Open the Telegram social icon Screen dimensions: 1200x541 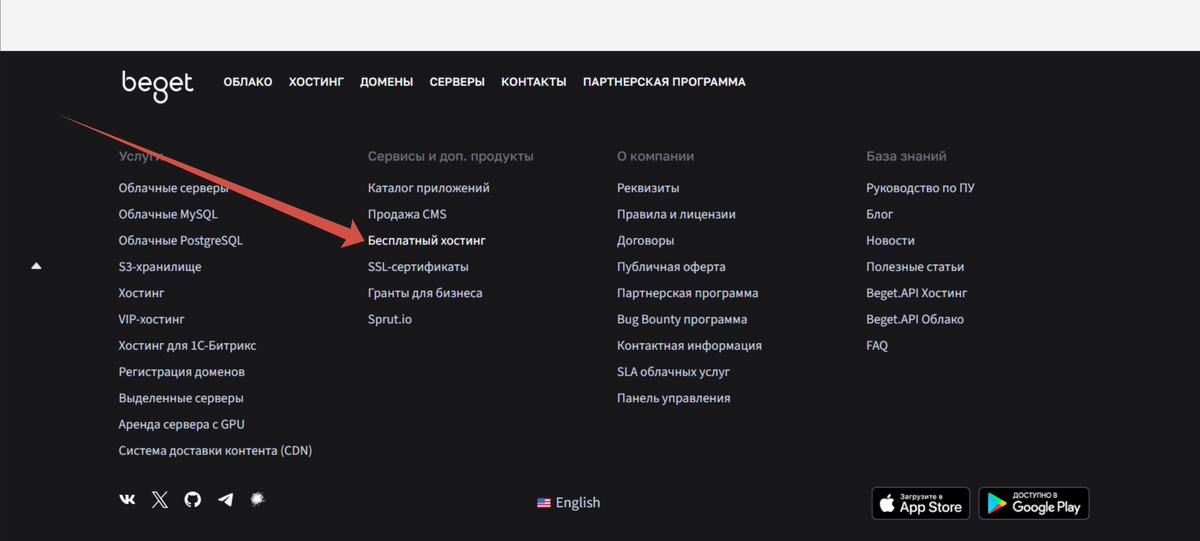[x=226, y=499]
